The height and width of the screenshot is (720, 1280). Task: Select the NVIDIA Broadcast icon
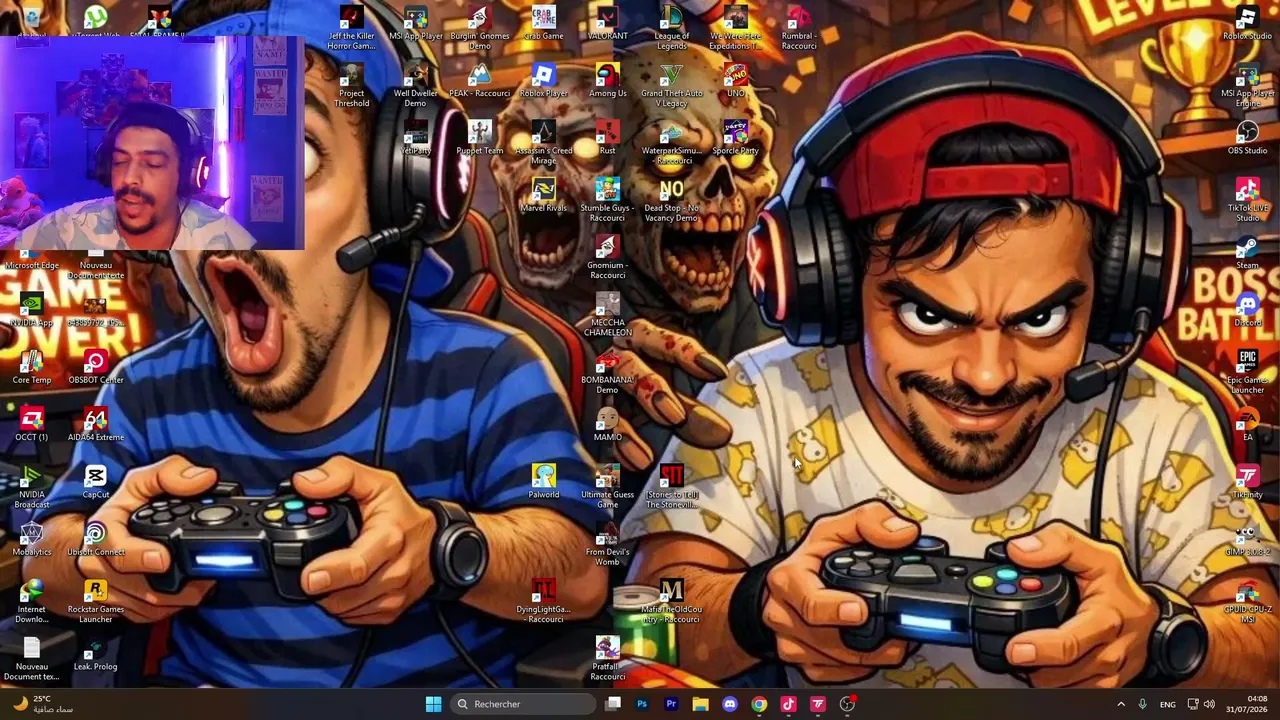click(31, 488)
